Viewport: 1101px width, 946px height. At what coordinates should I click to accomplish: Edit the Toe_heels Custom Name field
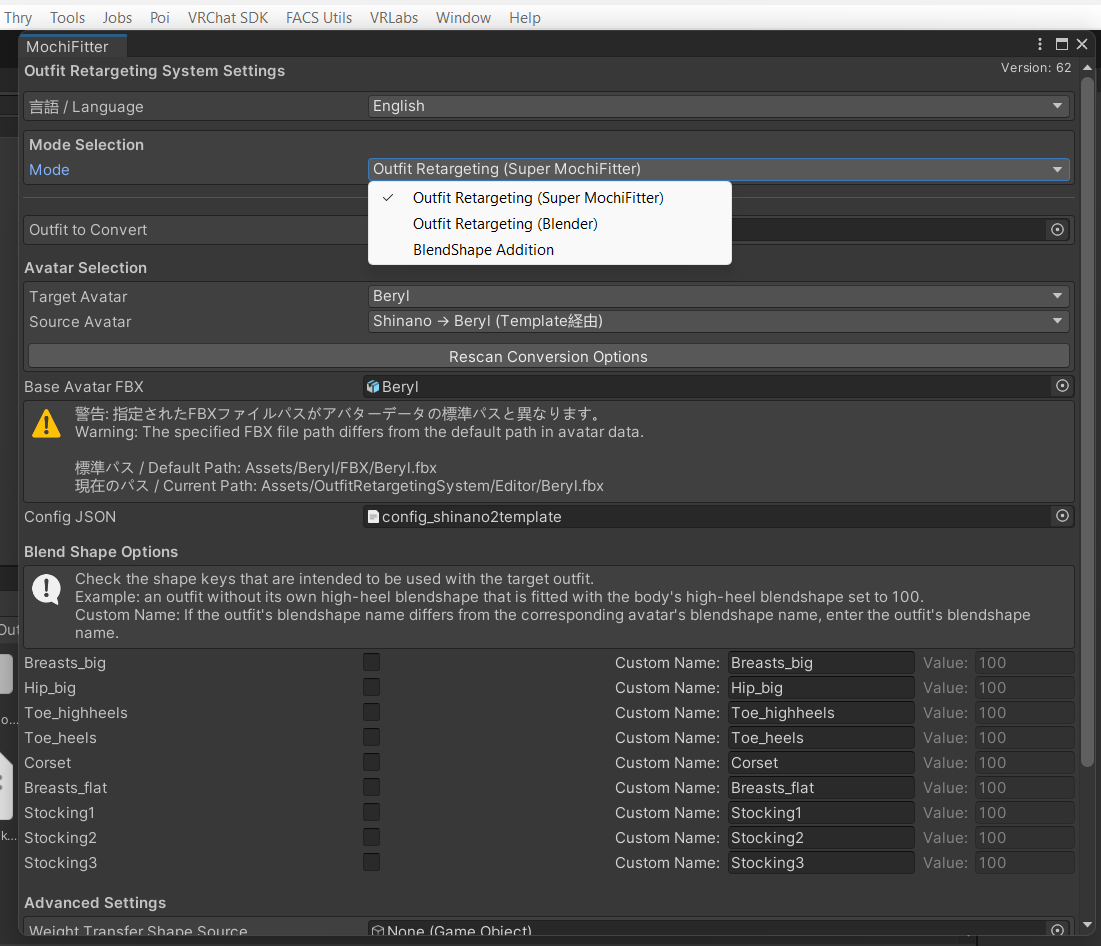(x=821, y=737)
